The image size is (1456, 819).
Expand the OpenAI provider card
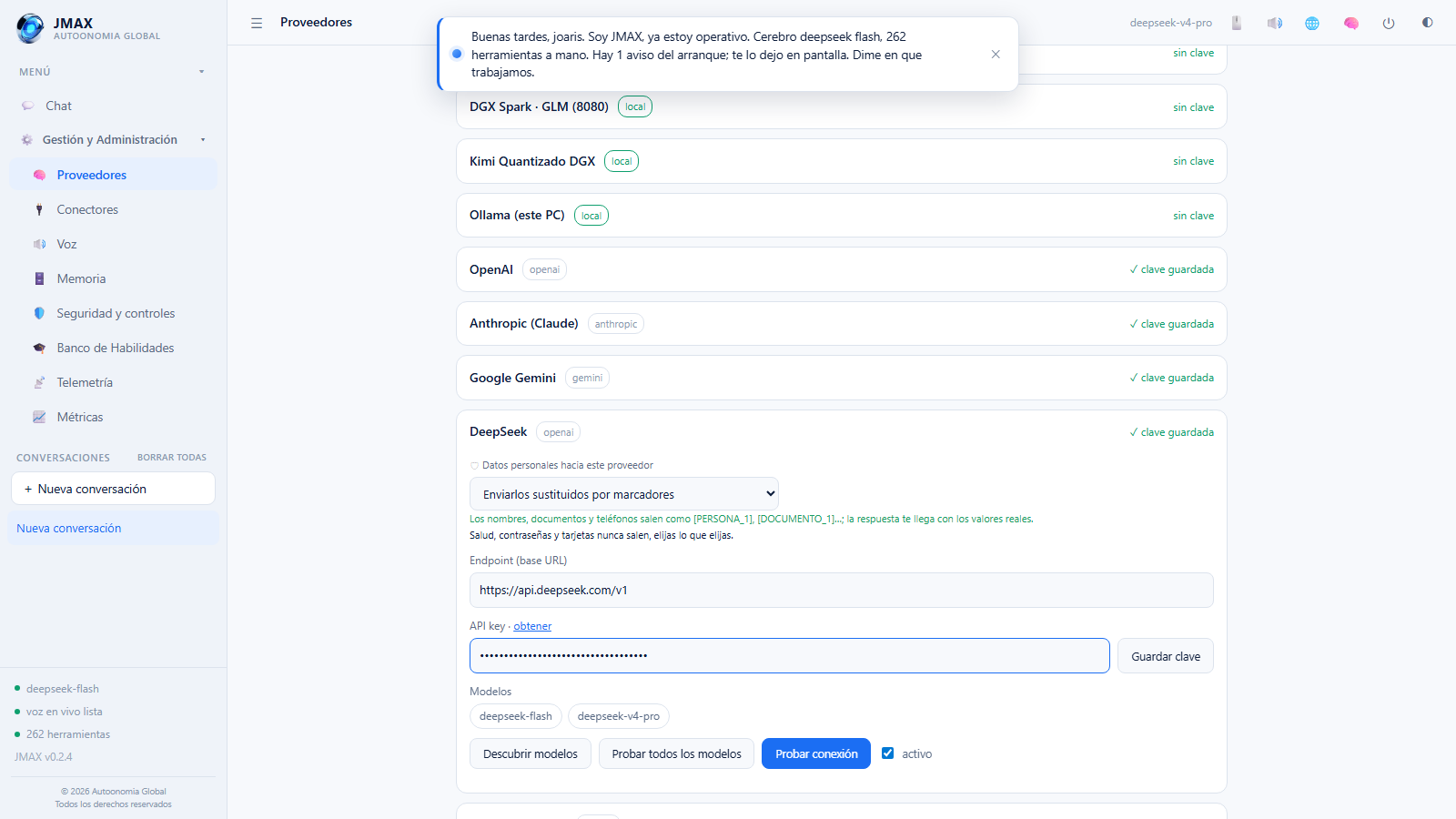[842, 269]
